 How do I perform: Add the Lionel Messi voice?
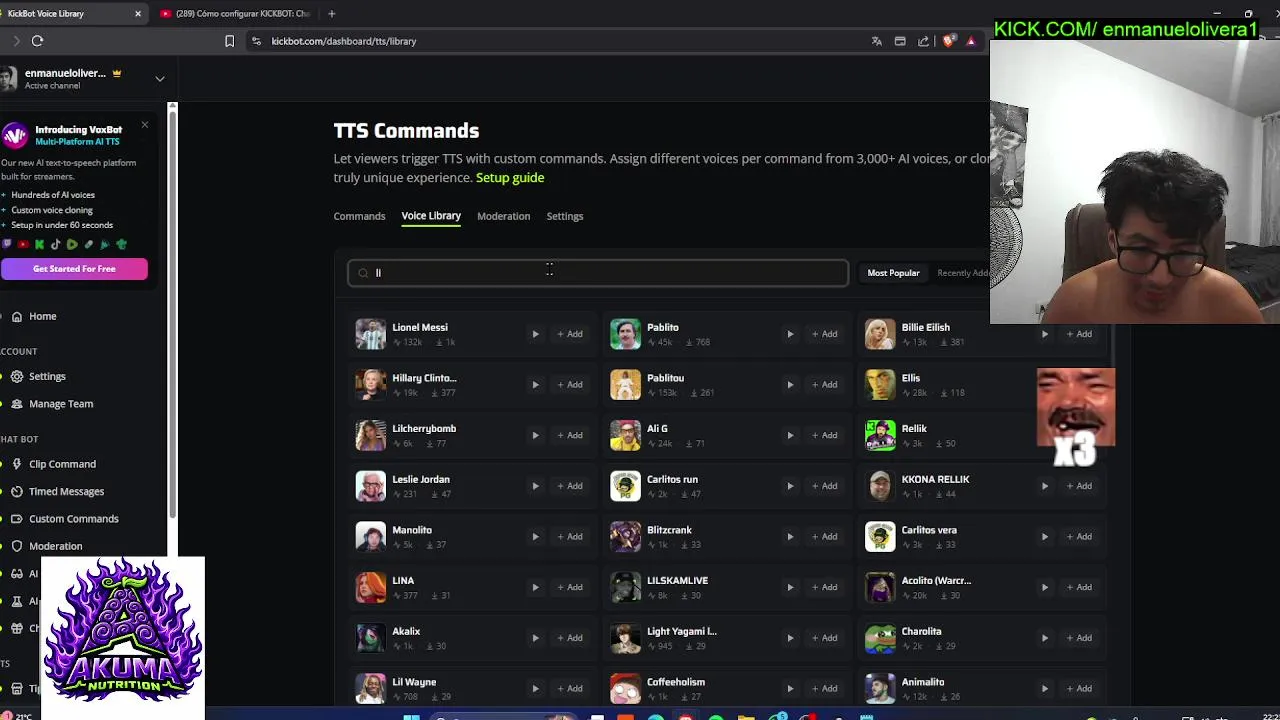[x=570, y=334]
